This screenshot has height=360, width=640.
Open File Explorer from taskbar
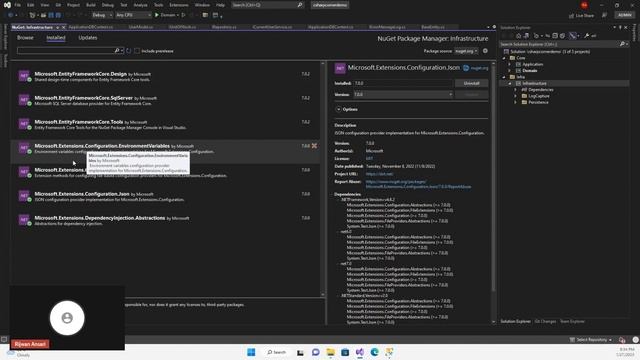pos(330,352)
